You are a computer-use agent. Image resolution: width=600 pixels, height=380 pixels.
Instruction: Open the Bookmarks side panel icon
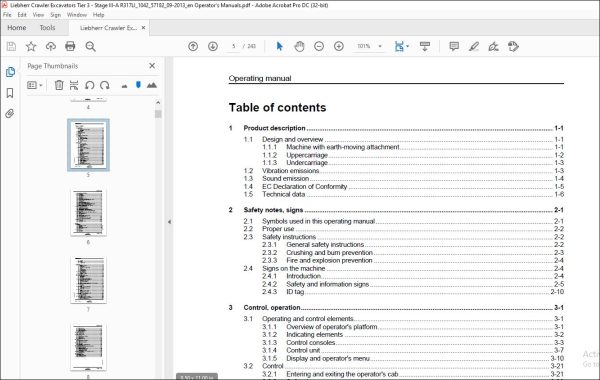[x=10, y=93]
